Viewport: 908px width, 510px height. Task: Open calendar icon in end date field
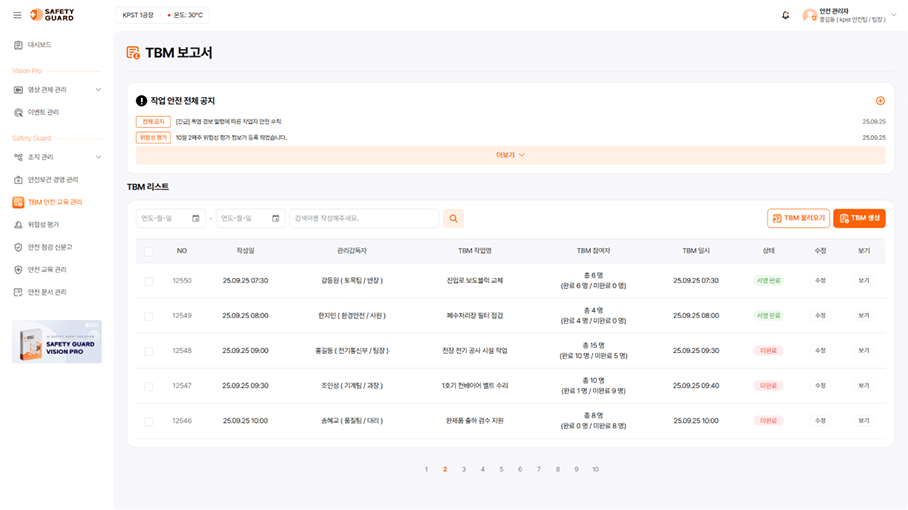click(275, 218)
